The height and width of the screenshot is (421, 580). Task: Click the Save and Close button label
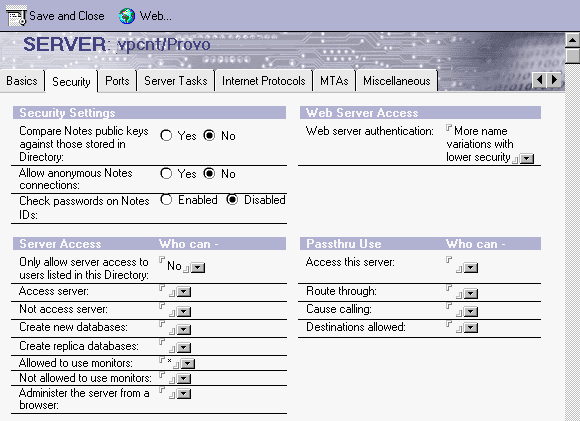[67, 16]
